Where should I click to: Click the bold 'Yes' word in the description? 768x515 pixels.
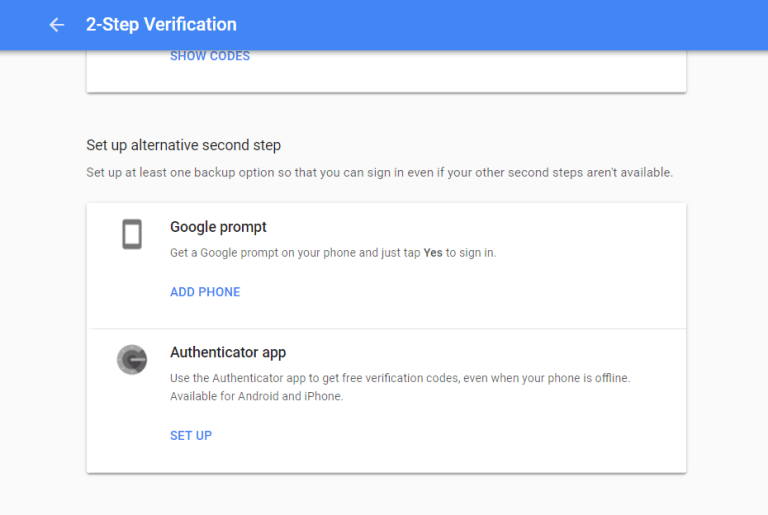pos(433,253)
